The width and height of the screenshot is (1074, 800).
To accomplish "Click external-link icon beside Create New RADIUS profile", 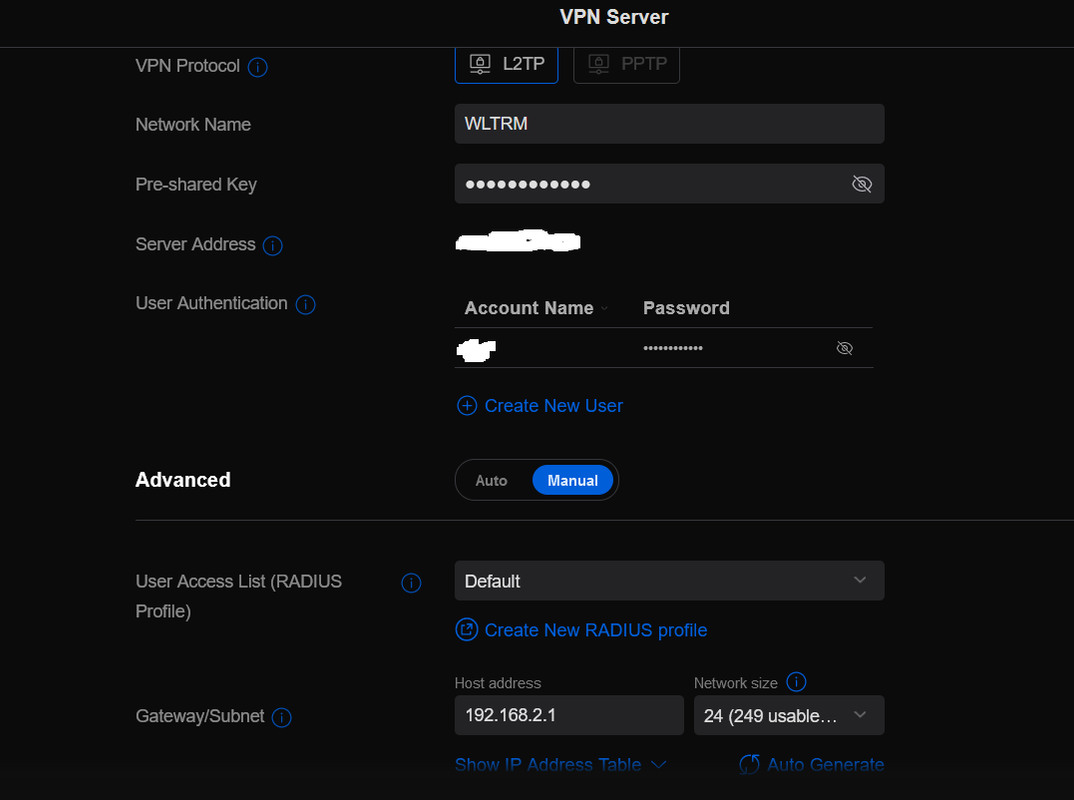I will point(466,629).
